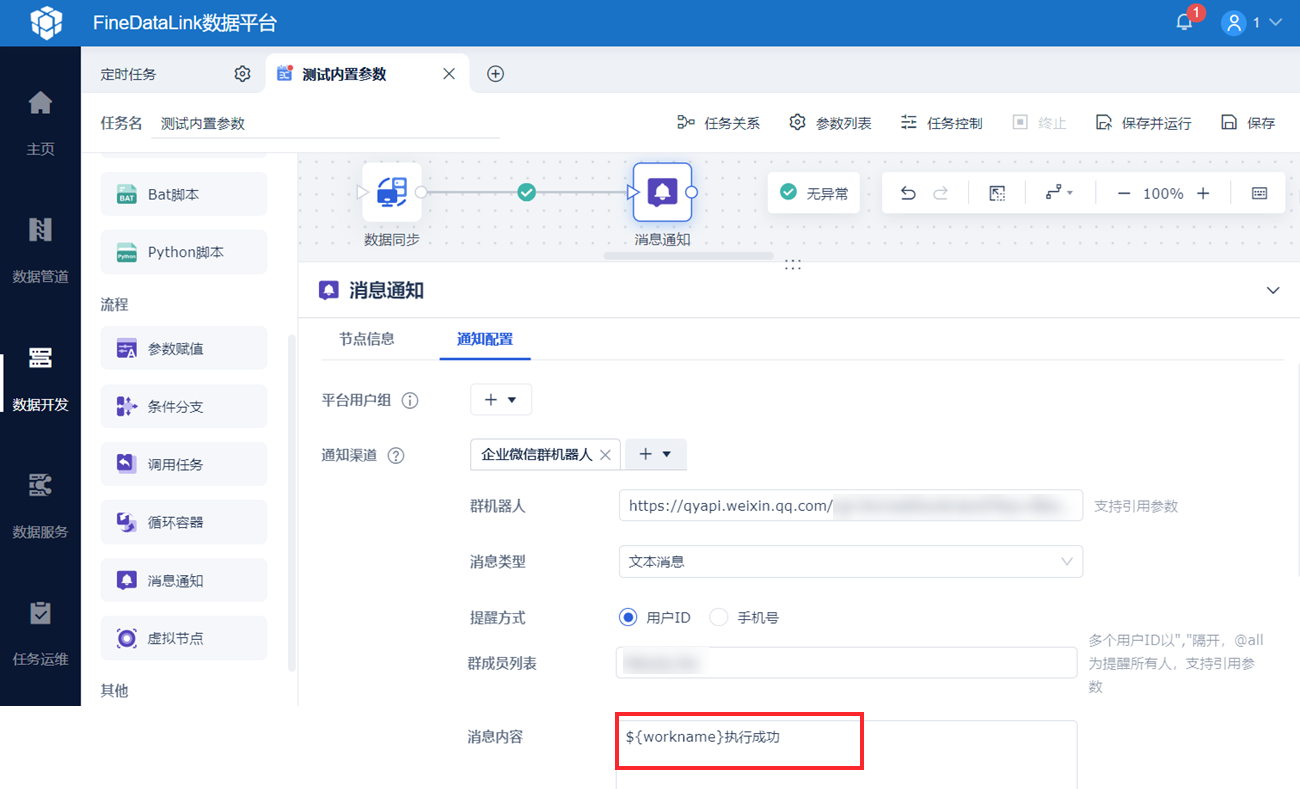The image size is (1300, 789).
Task: Open 任务运维 in the sidebar
Action: [40, 633]
